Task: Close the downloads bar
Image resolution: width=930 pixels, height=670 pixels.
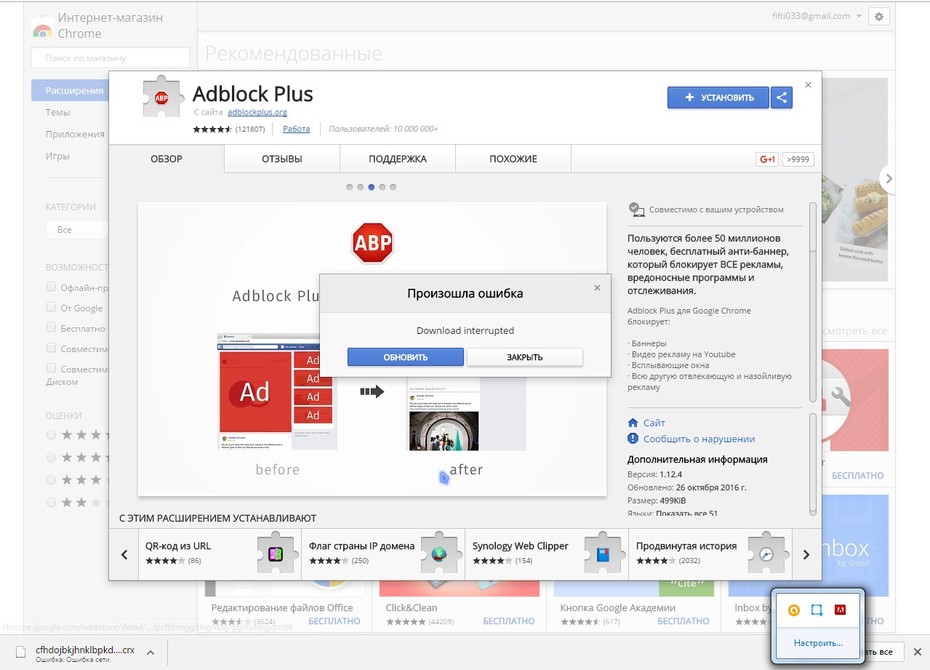Action: [917, 652]
